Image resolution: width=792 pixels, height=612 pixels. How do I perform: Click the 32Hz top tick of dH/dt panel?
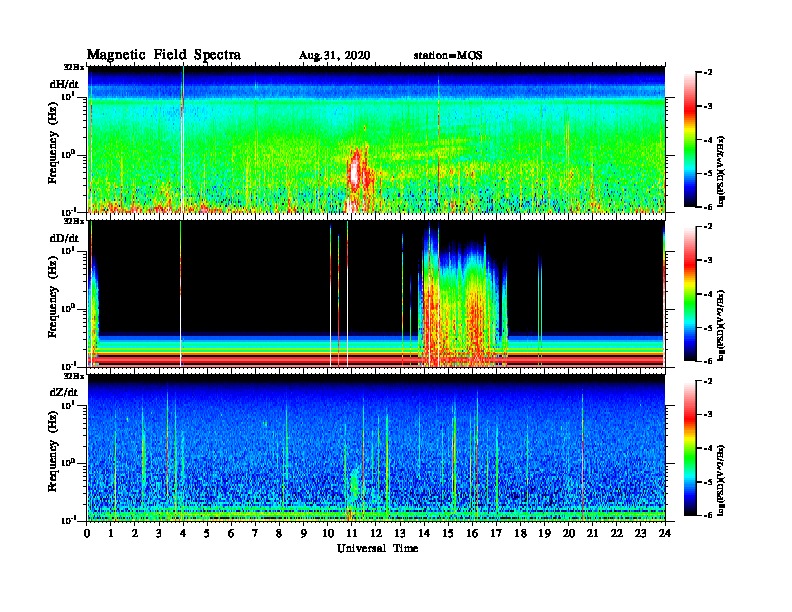[x=74, y=67]
